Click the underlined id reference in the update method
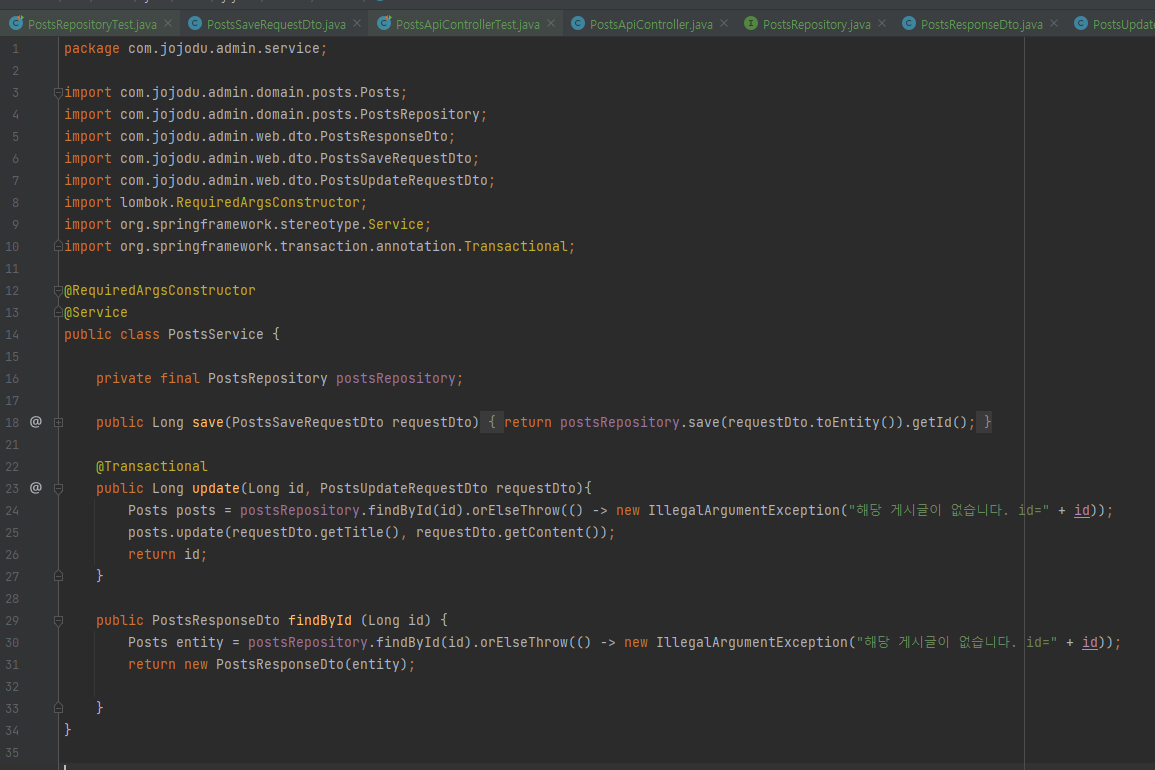Viewport: 1155px width, 770px height. pyautogui.click(x=1082, y=510)
